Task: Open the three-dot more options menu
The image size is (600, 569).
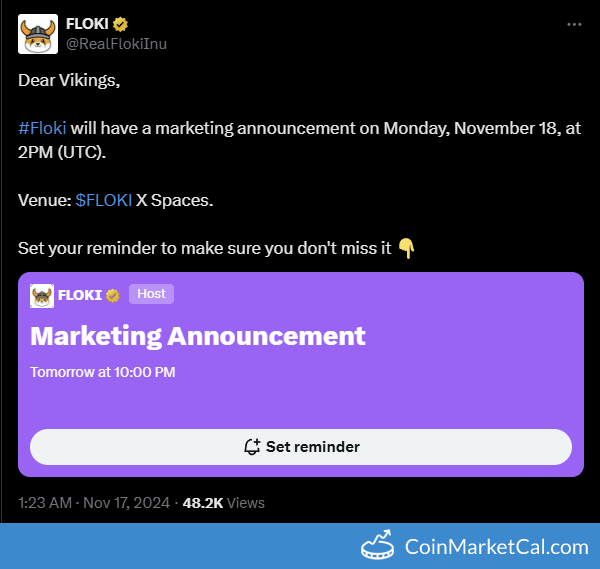Action: 573,24
